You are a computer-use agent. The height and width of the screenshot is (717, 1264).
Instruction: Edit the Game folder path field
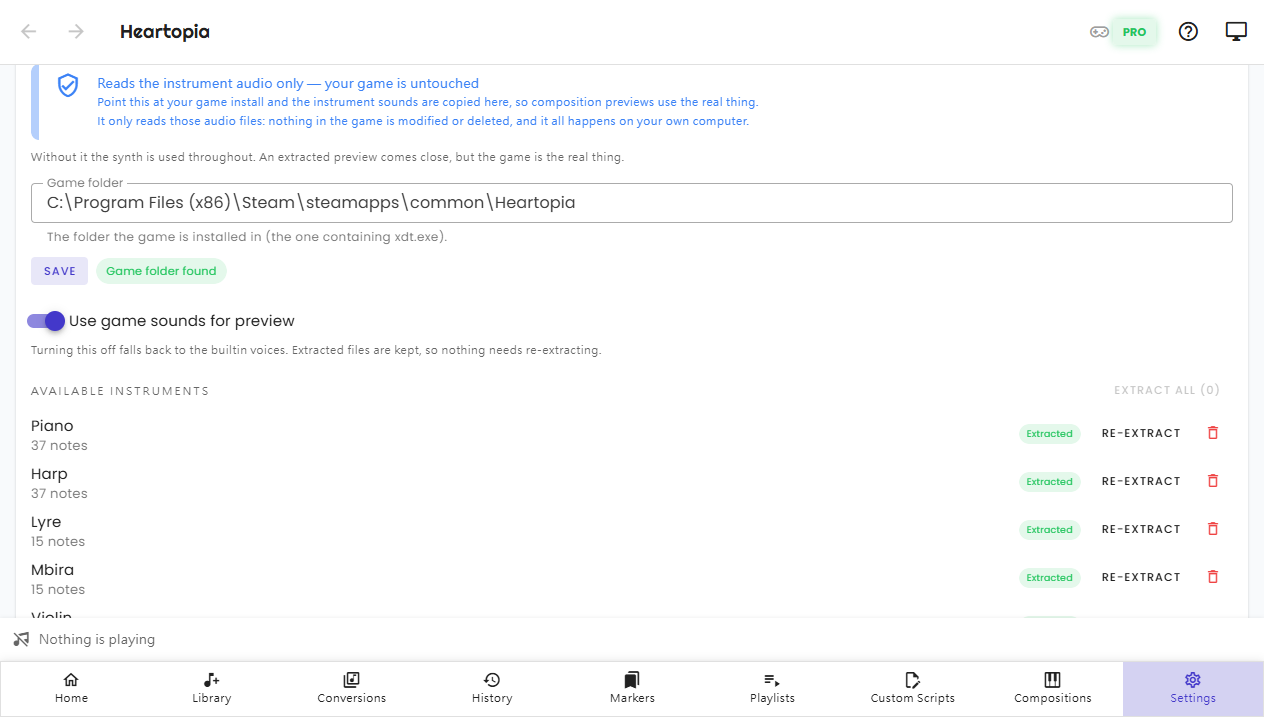click(631, 203)
